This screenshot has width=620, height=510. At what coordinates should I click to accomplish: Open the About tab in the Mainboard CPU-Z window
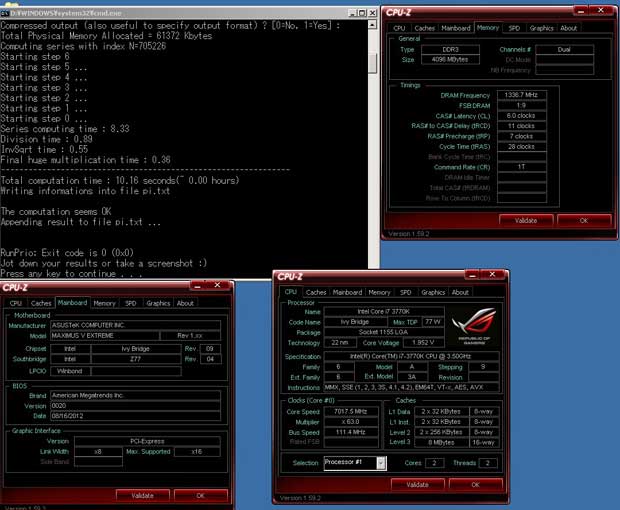coord(185,303)
